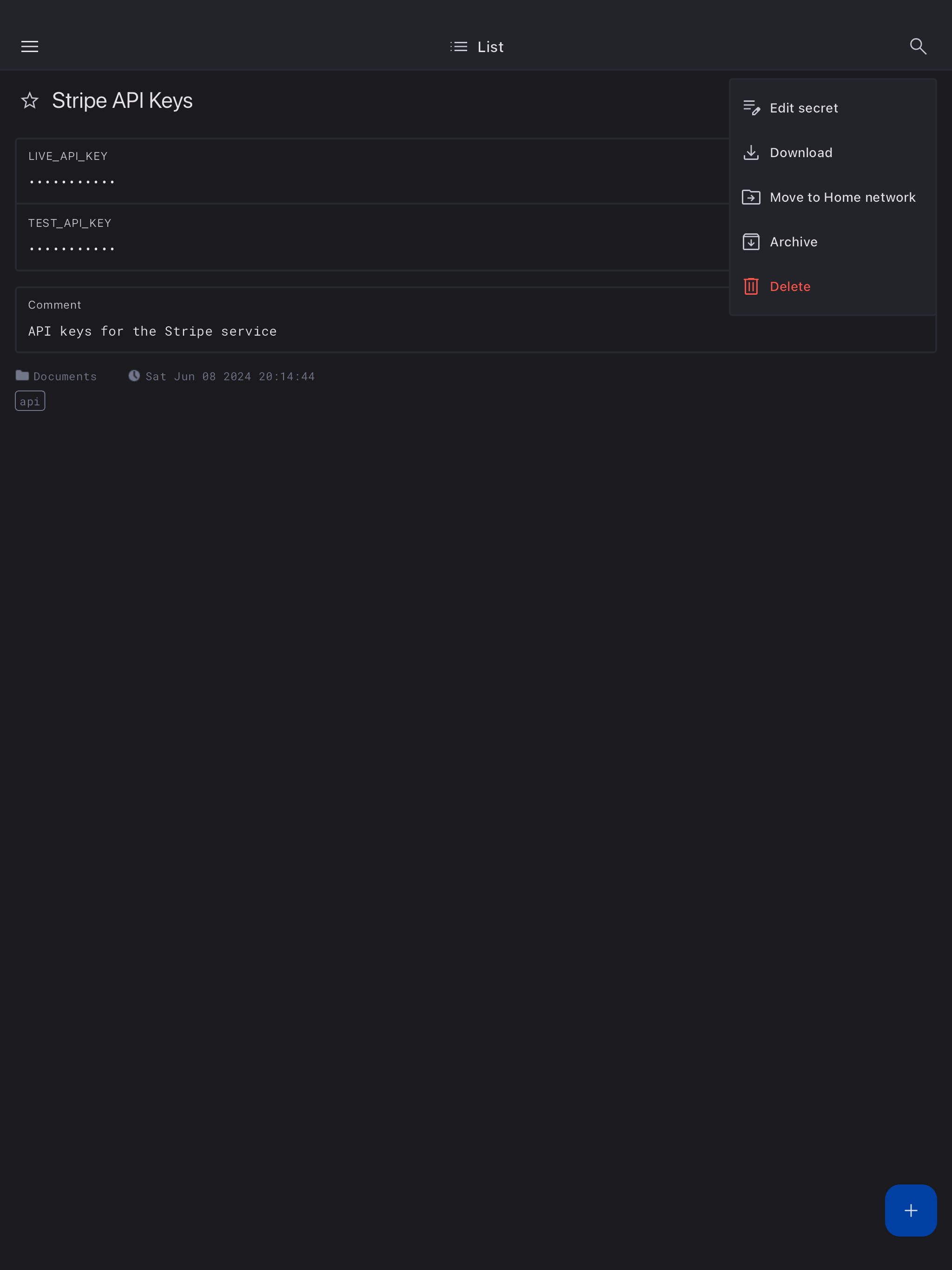Toggle favorite star for Stripe API Keys

click(x=30, y=100)
